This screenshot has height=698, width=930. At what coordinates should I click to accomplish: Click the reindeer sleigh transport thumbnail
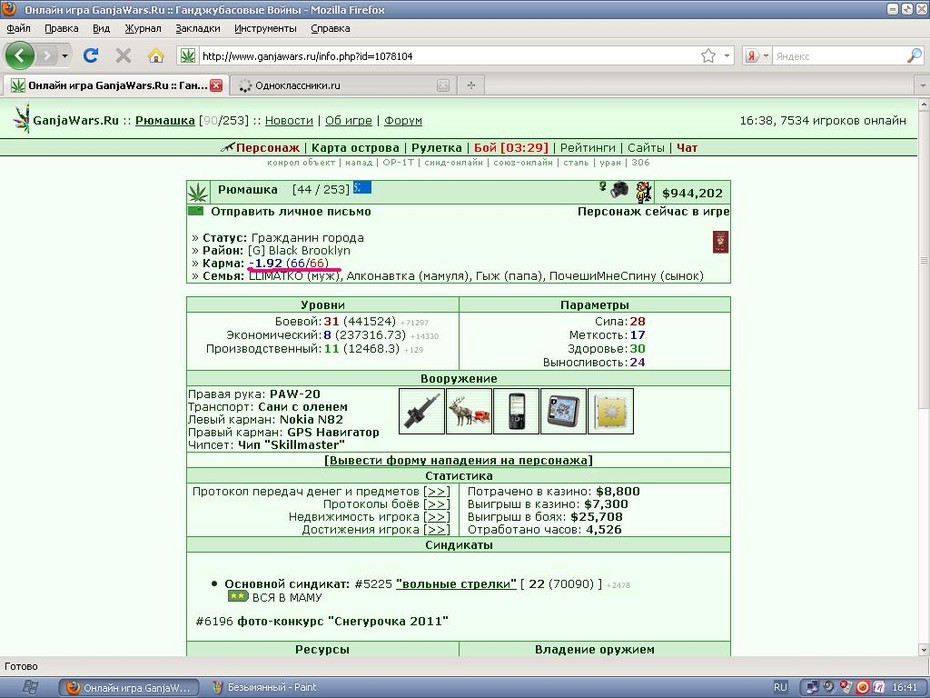click(x=469, y=411)
